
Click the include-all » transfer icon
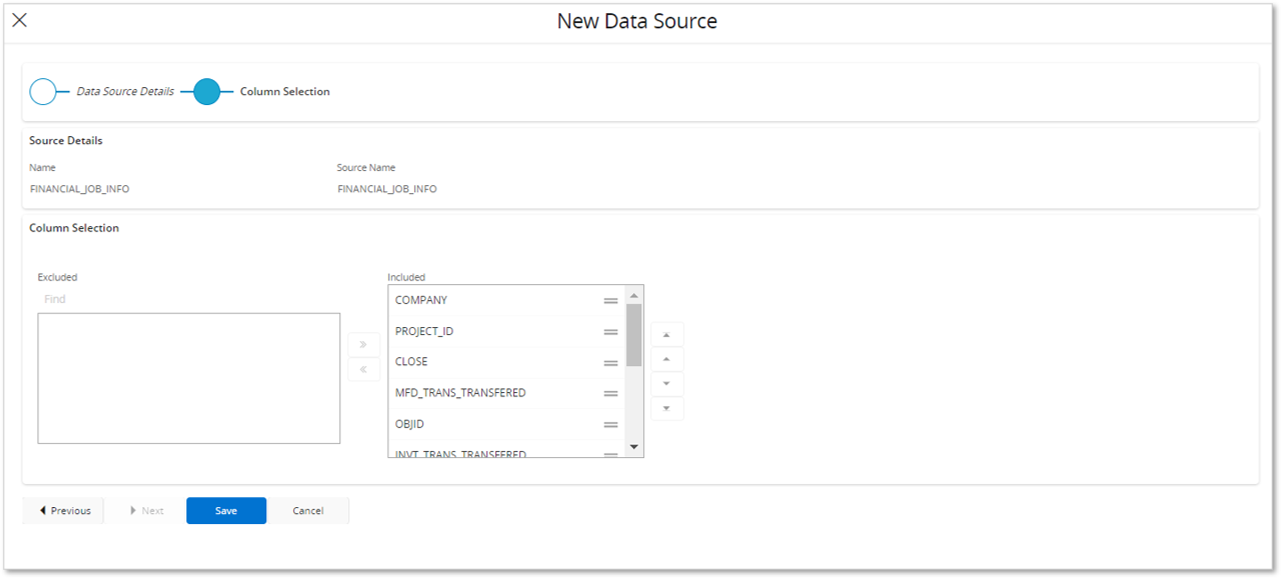[x=364, y=344]
